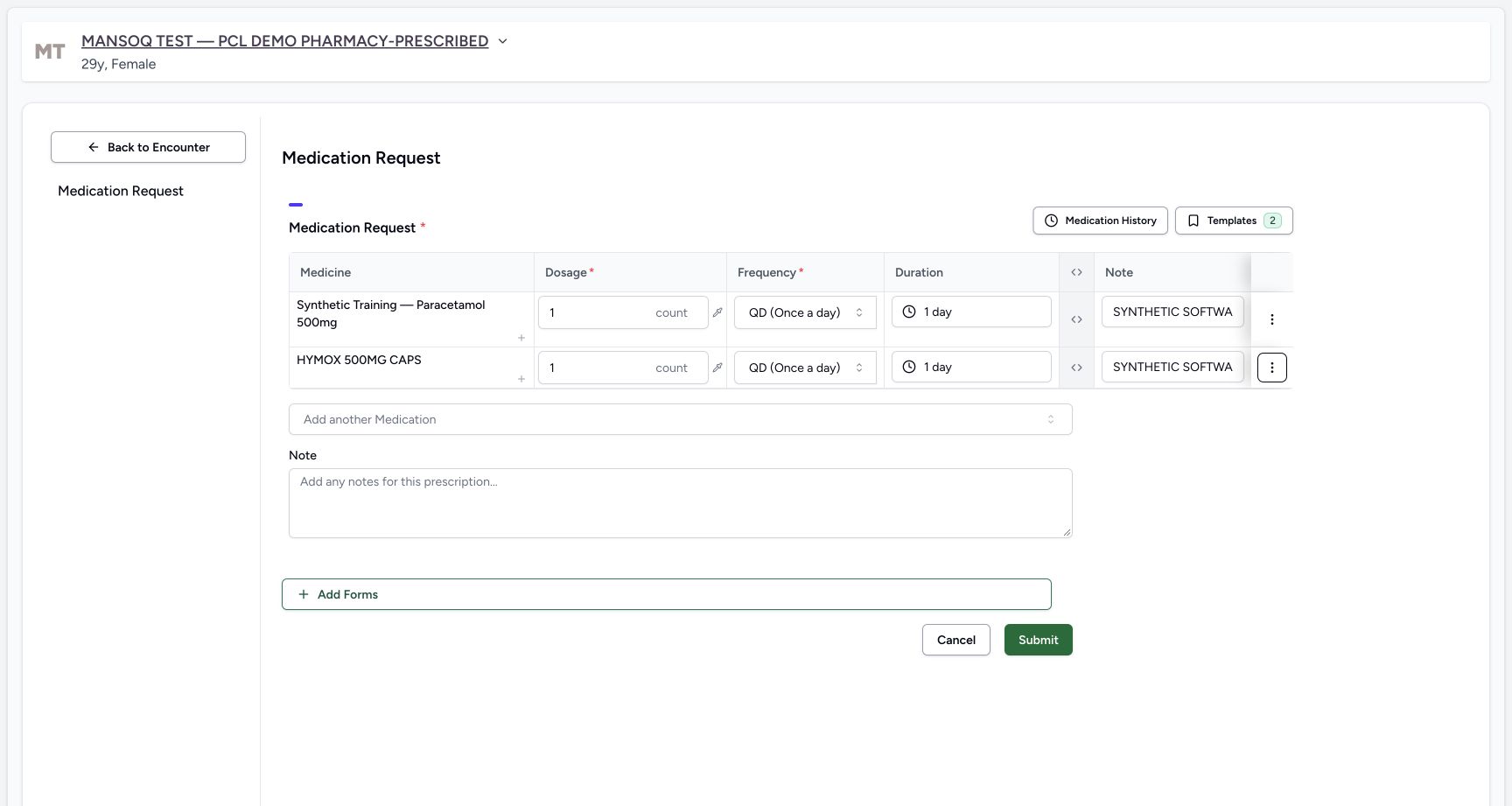
Task: Click the MT patient avatar
Action: pos(50,52)
